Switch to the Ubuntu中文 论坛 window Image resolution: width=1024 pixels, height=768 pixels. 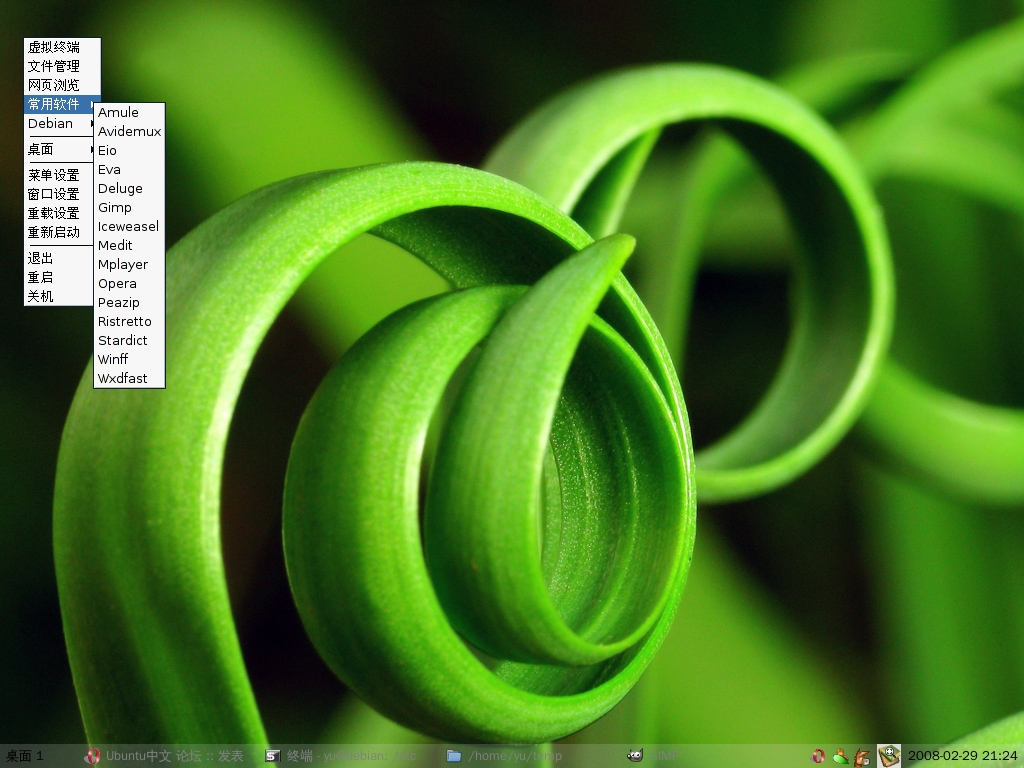174,756
